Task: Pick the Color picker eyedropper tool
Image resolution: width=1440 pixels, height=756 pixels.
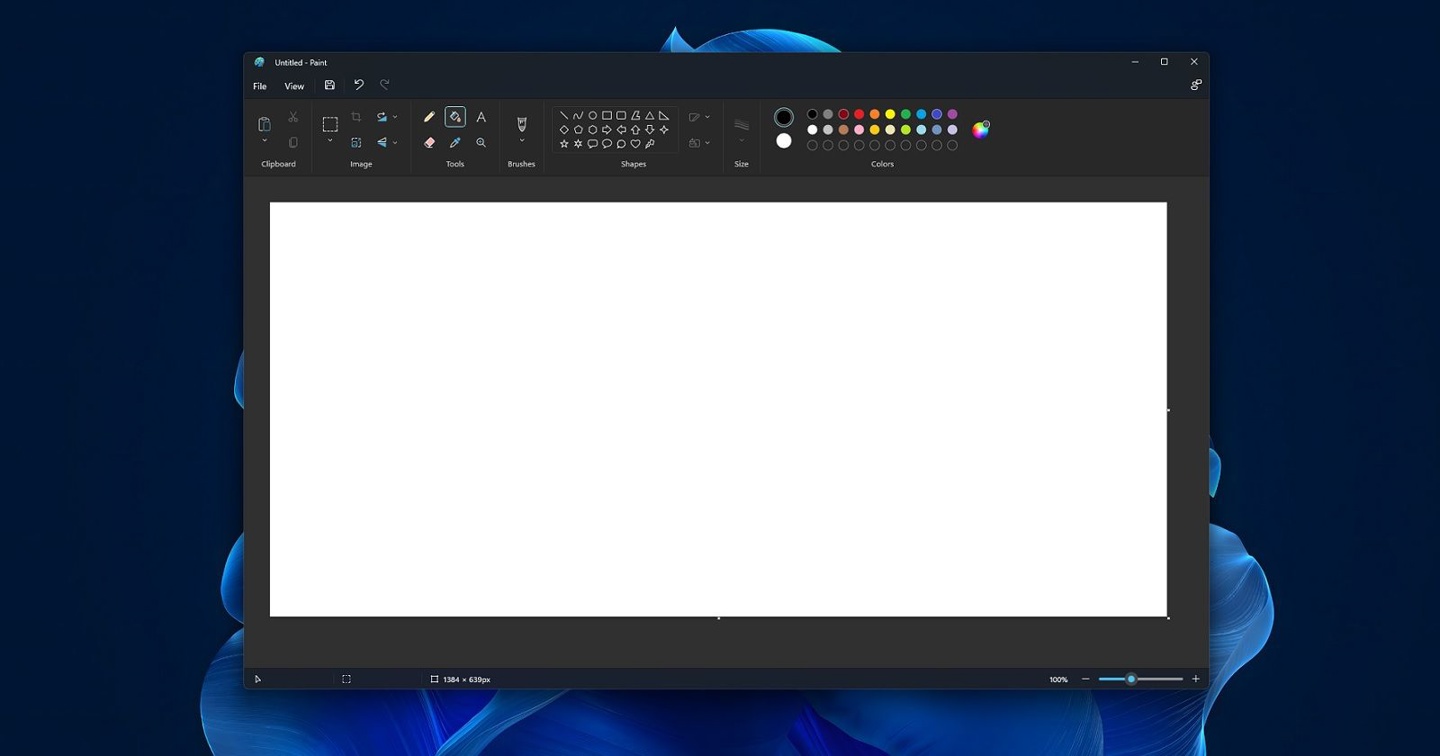Action: (x=455, y=142)
